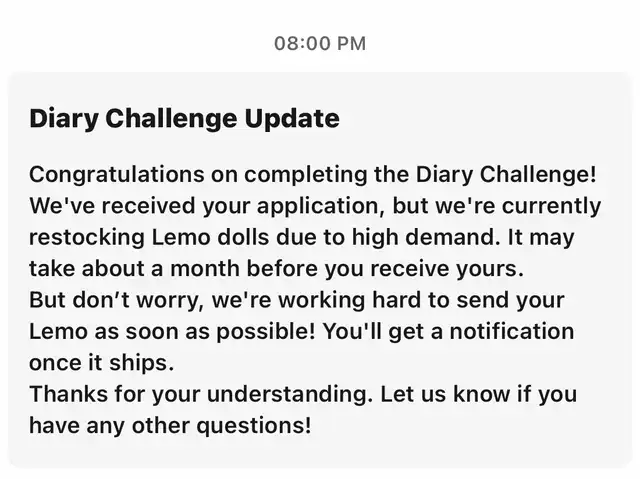Click 'have any other questions!' line

[170, 426]
